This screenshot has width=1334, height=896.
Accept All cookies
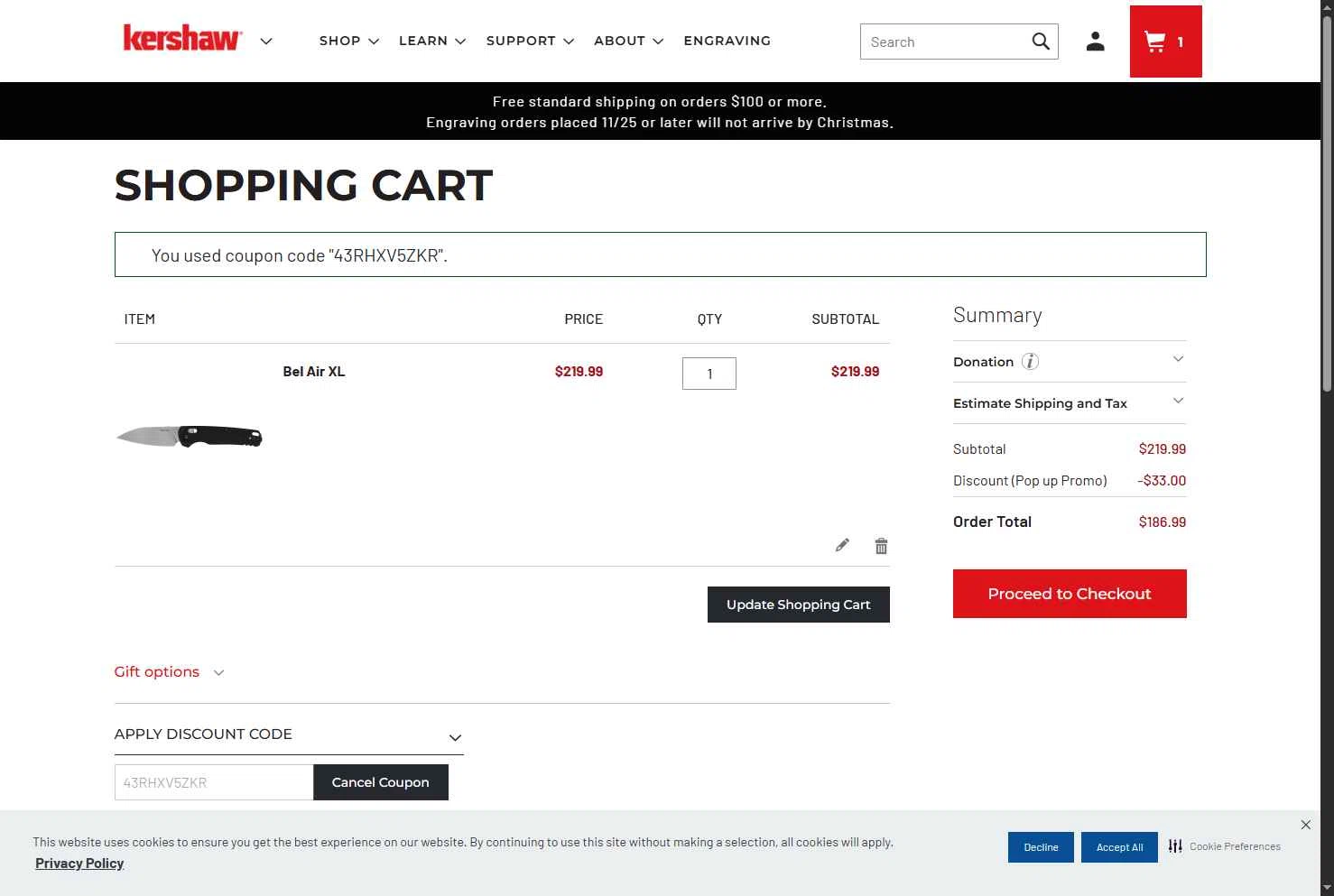tap(1119, 847)
